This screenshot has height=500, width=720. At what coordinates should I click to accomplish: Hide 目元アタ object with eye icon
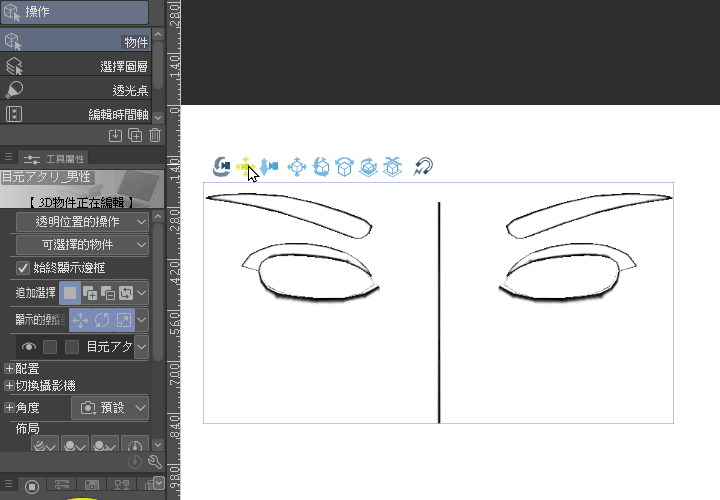tap(28, 347)
